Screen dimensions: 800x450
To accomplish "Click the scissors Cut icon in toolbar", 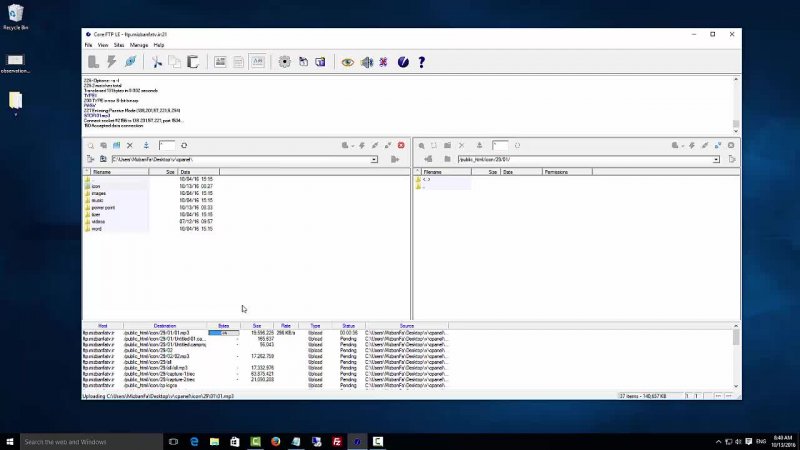I will (156, 62).
